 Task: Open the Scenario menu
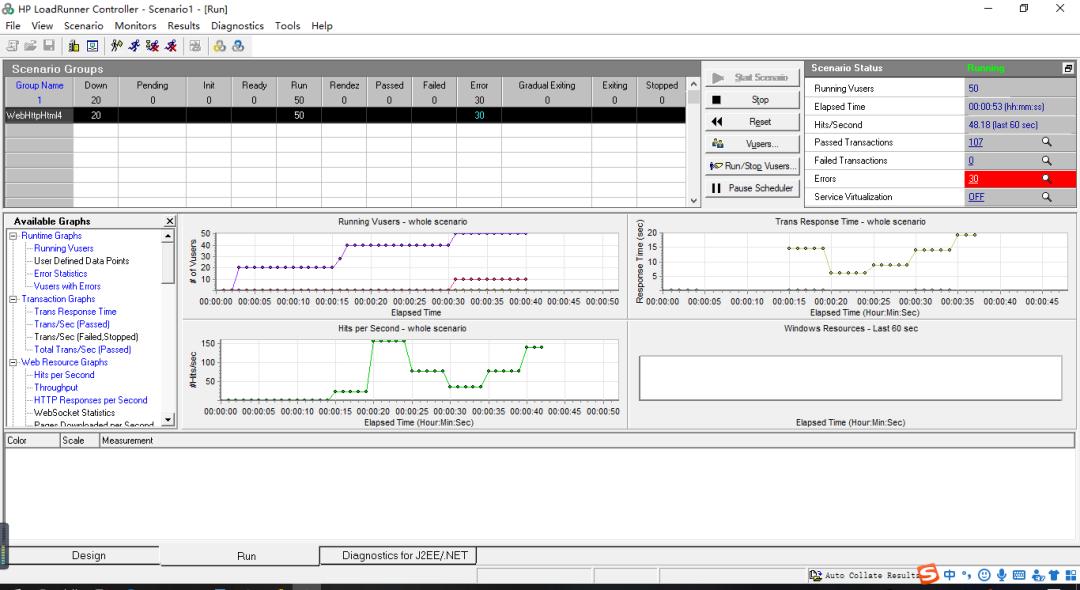pos(83,25)
